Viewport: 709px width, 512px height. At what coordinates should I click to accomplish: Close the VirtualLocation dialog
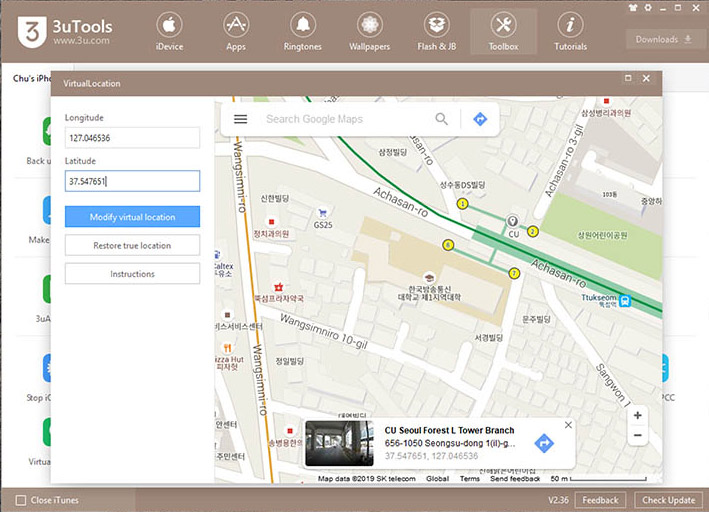[x=646, y=78]
